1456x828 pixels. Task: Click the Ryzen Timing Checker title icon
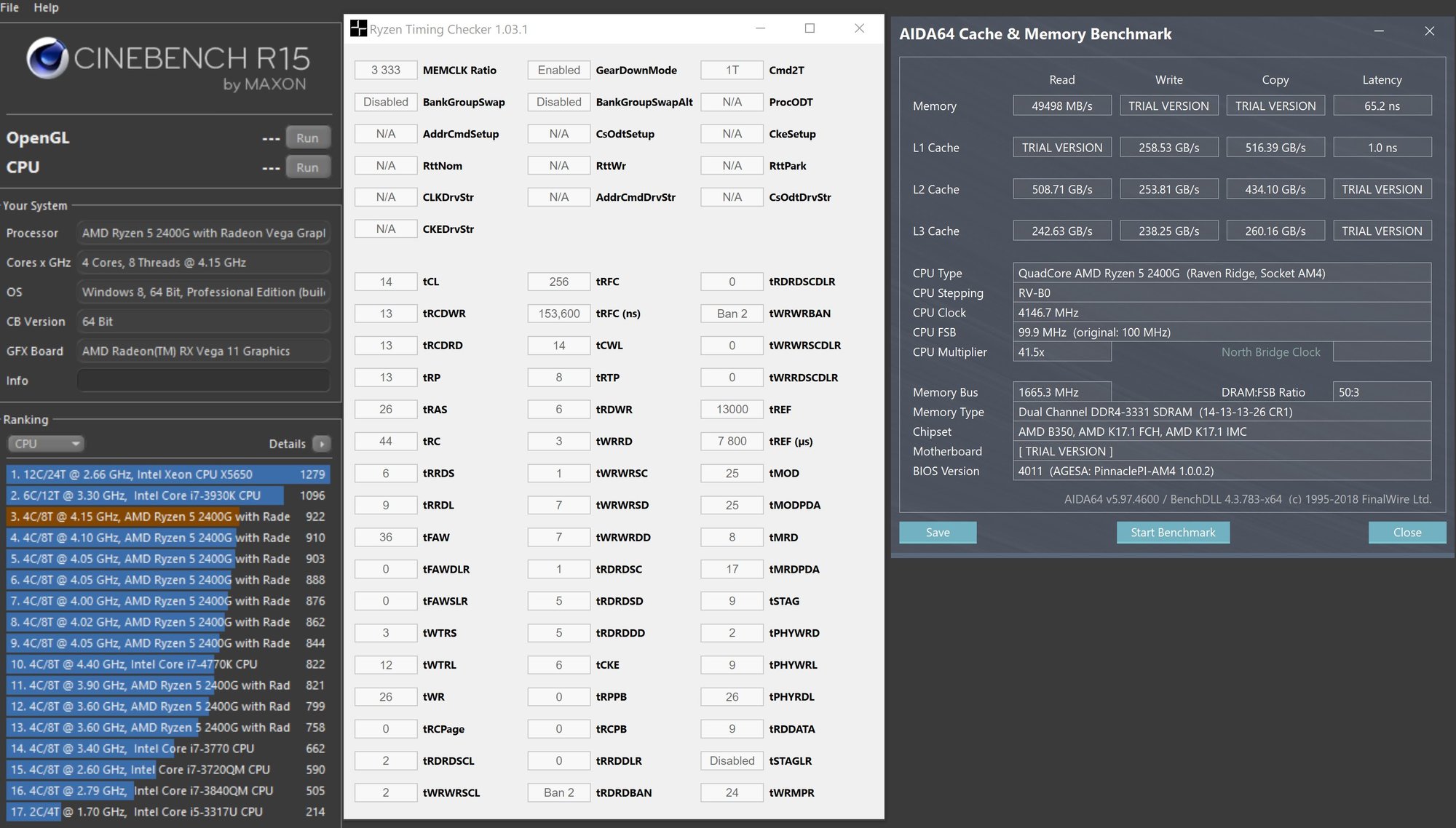[358, 29]
